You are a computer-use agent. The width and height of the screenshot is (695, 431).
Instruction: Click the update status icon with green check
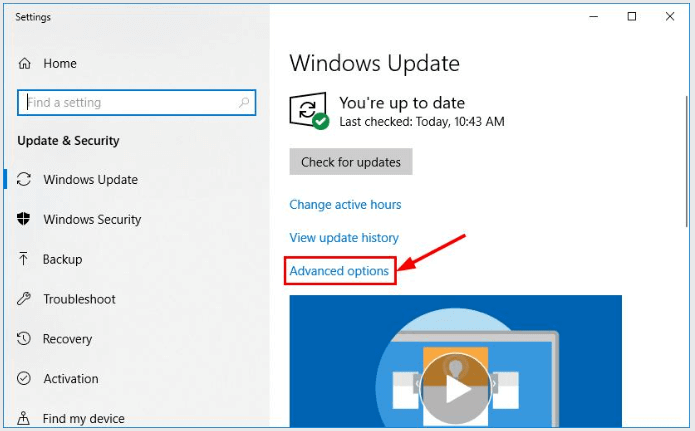pyautogui.click(x=309, y=111)
